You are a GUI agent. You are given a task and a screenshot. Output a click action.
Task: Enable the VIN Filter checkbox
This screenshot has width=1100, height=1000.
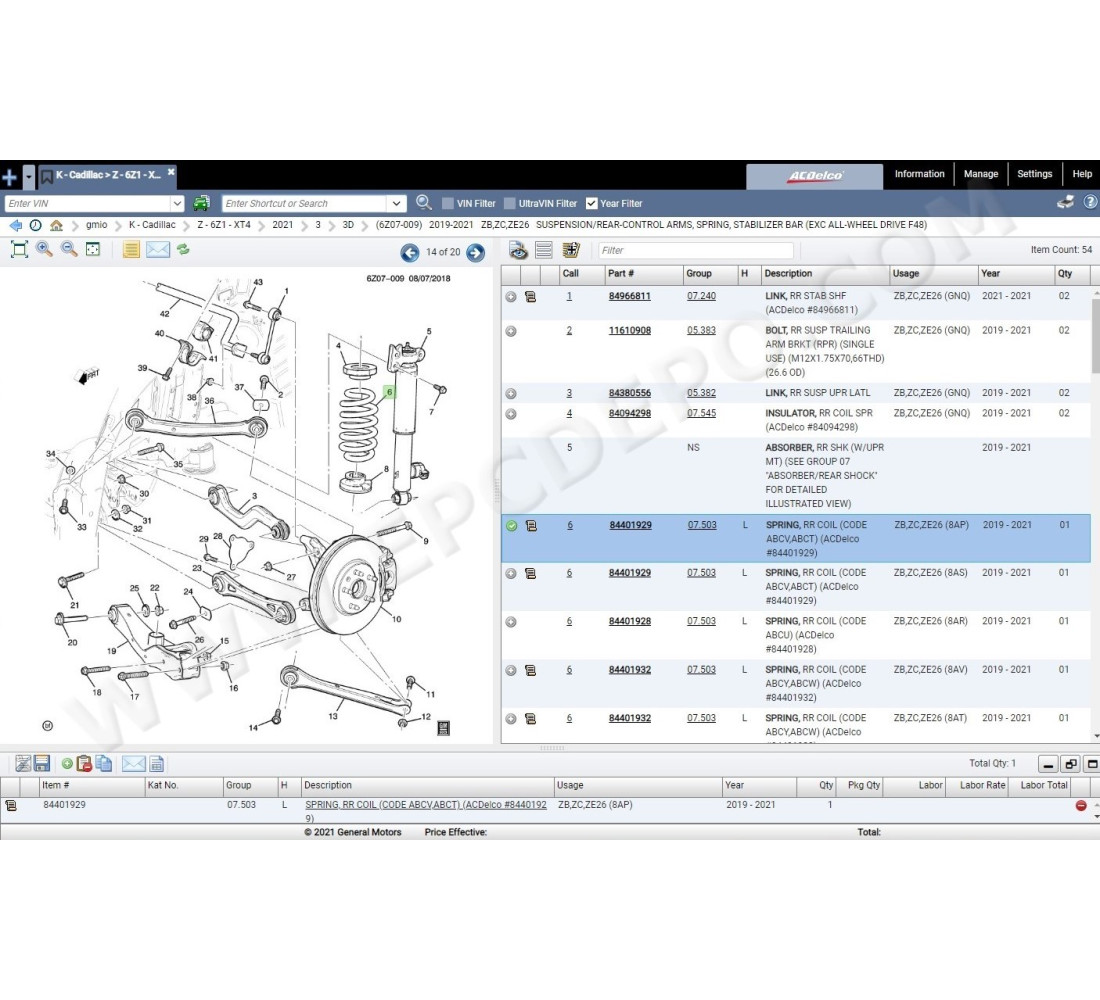click(448, 204)
